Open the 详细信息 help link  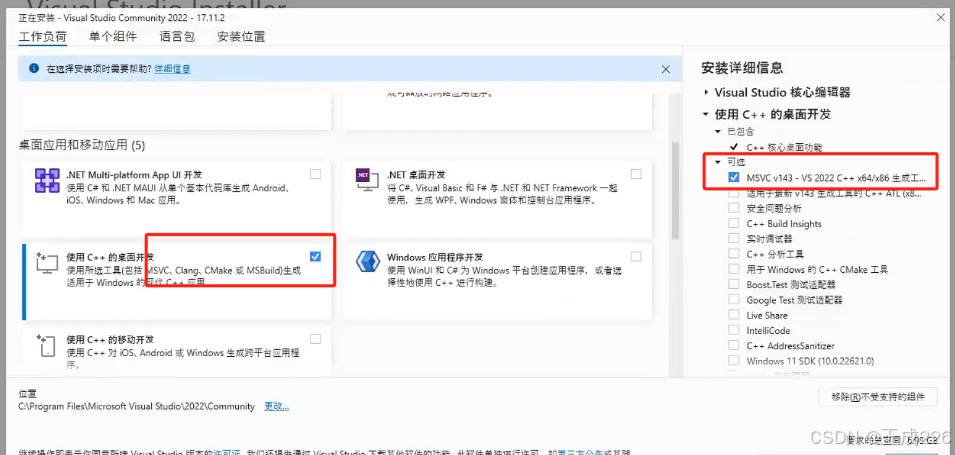[x=172, y=69]
